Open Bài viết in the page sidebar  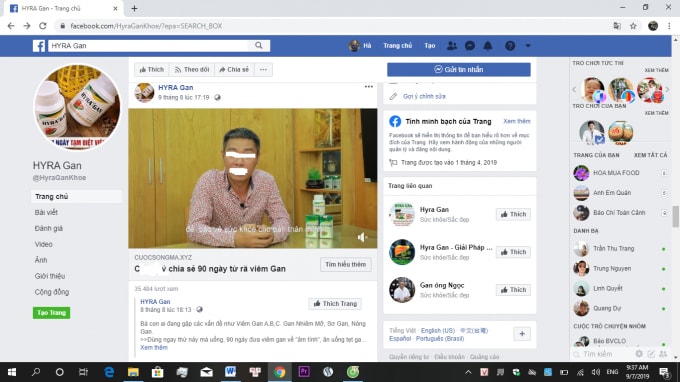(x=46, y=212)
